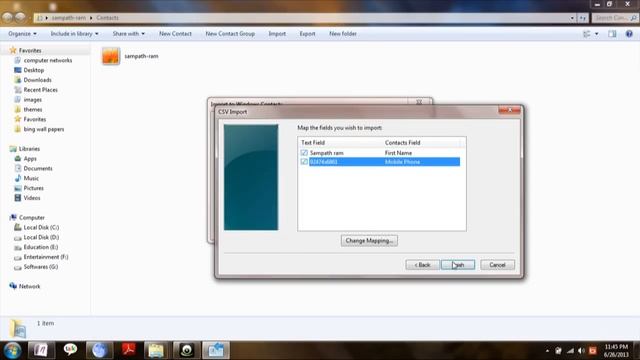Click Export in the toolbar

pyautogui.click(x=307, y=33)
